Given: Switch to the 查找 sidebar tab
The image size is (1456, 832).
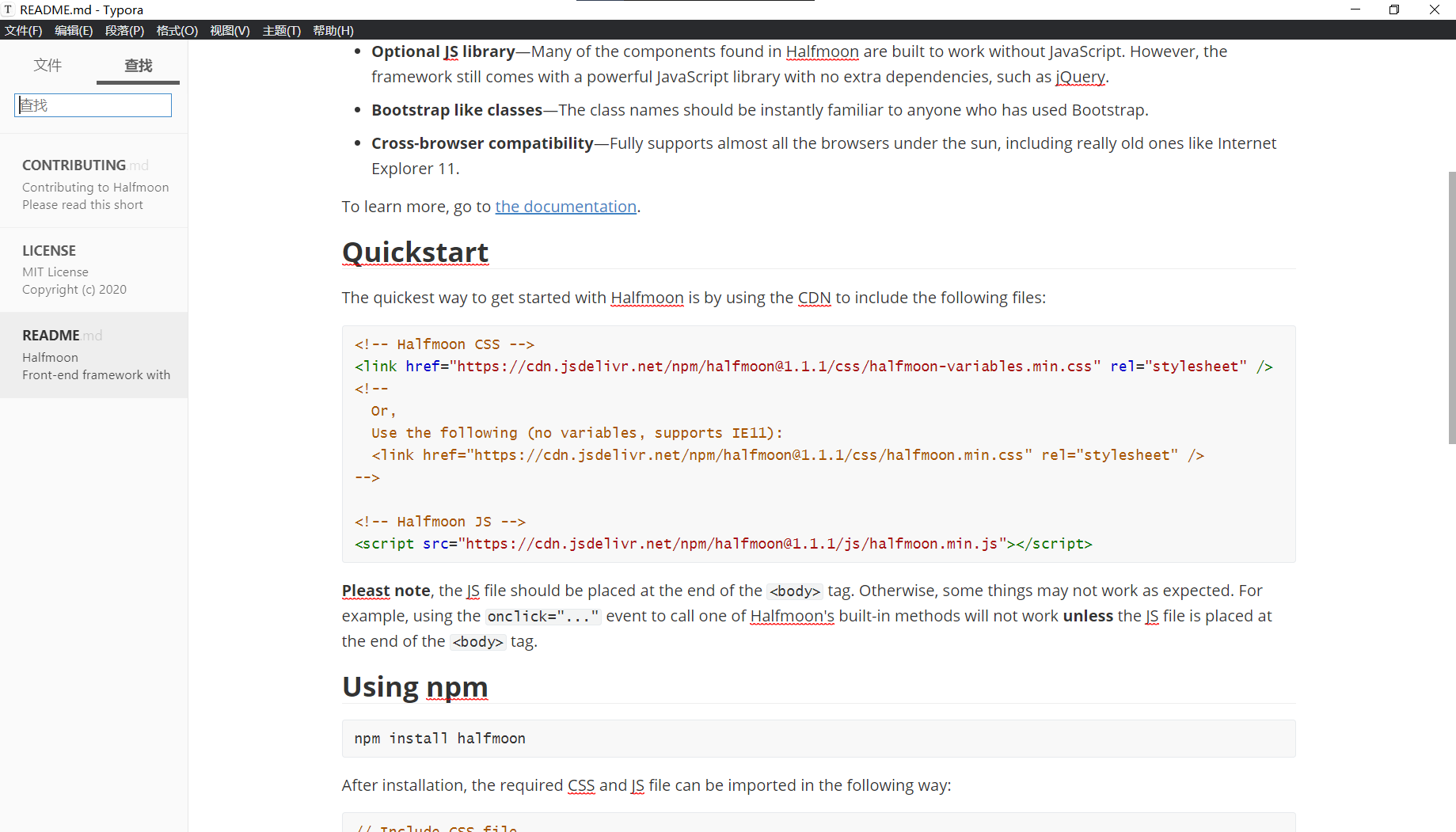Looking at the screenshot, I should (138, 65).
